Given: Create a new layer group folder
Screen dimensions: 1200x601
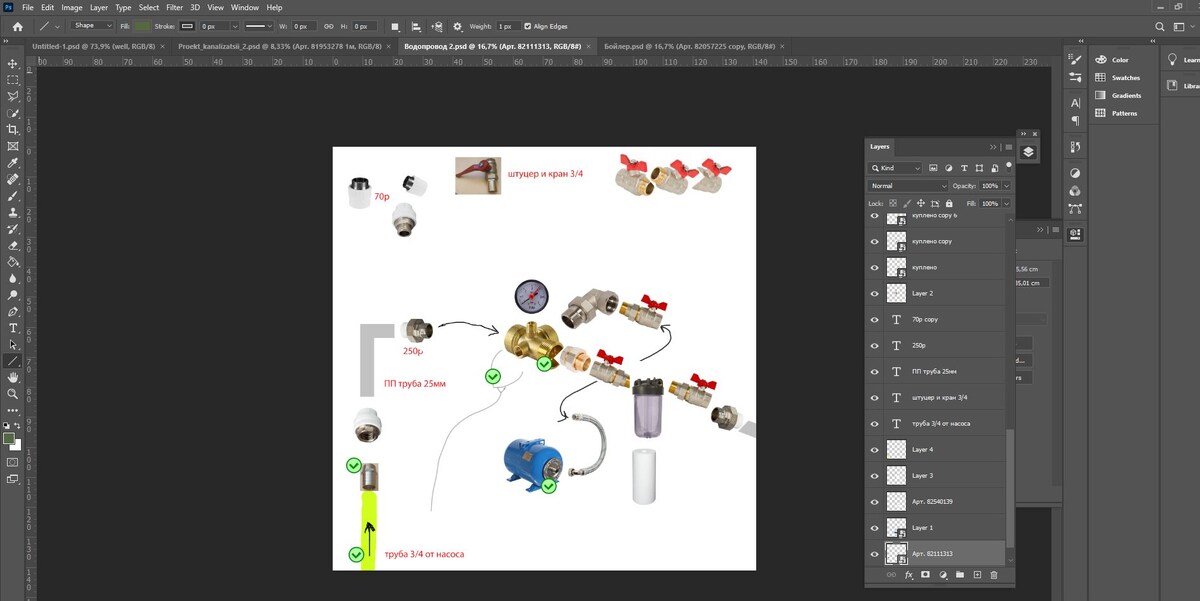Looking at the screenshot, I should [960, 575].
